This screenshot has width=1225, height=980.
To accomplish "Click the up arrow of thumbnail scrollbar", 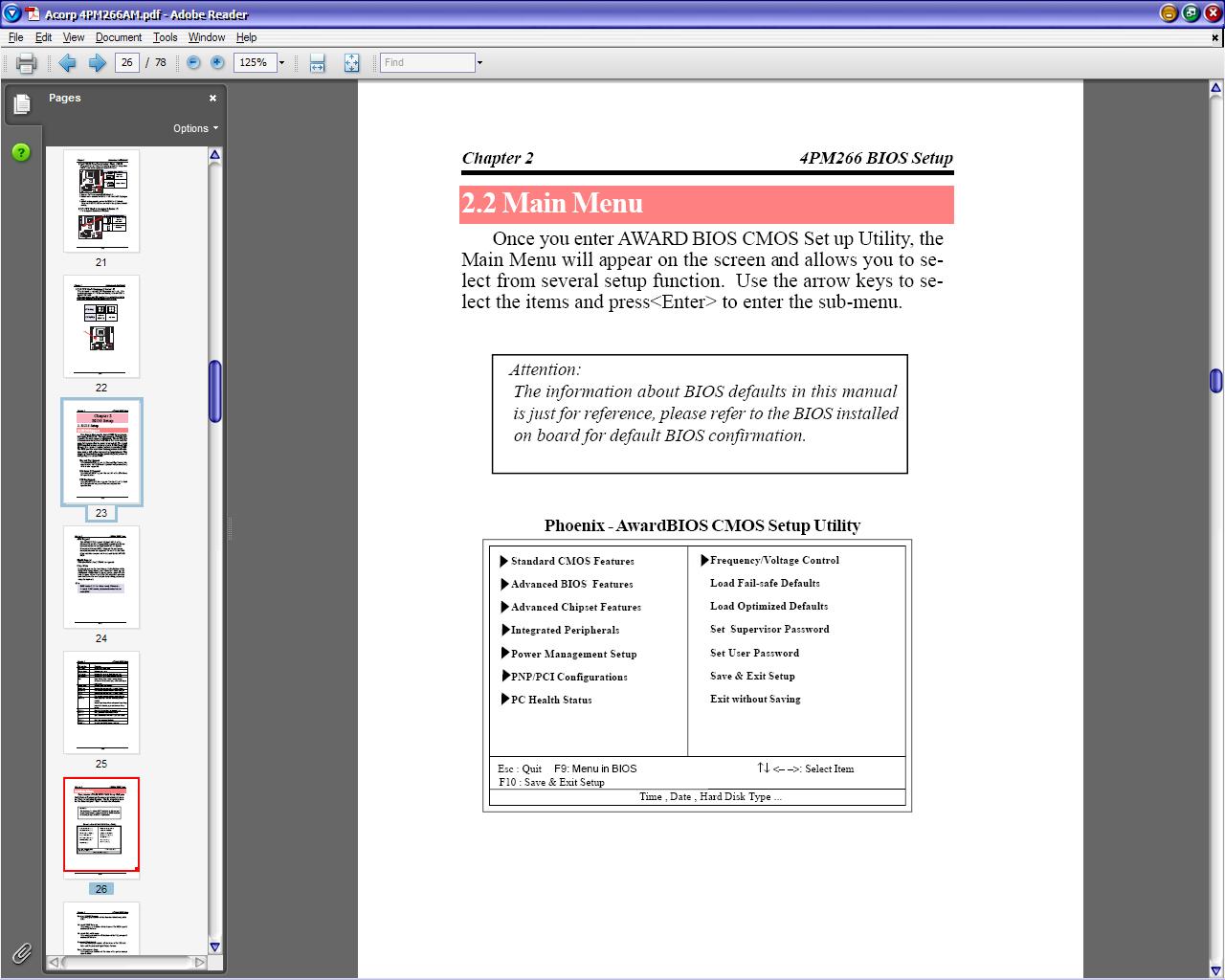I will pyautogui.click(x=214, y=155).
